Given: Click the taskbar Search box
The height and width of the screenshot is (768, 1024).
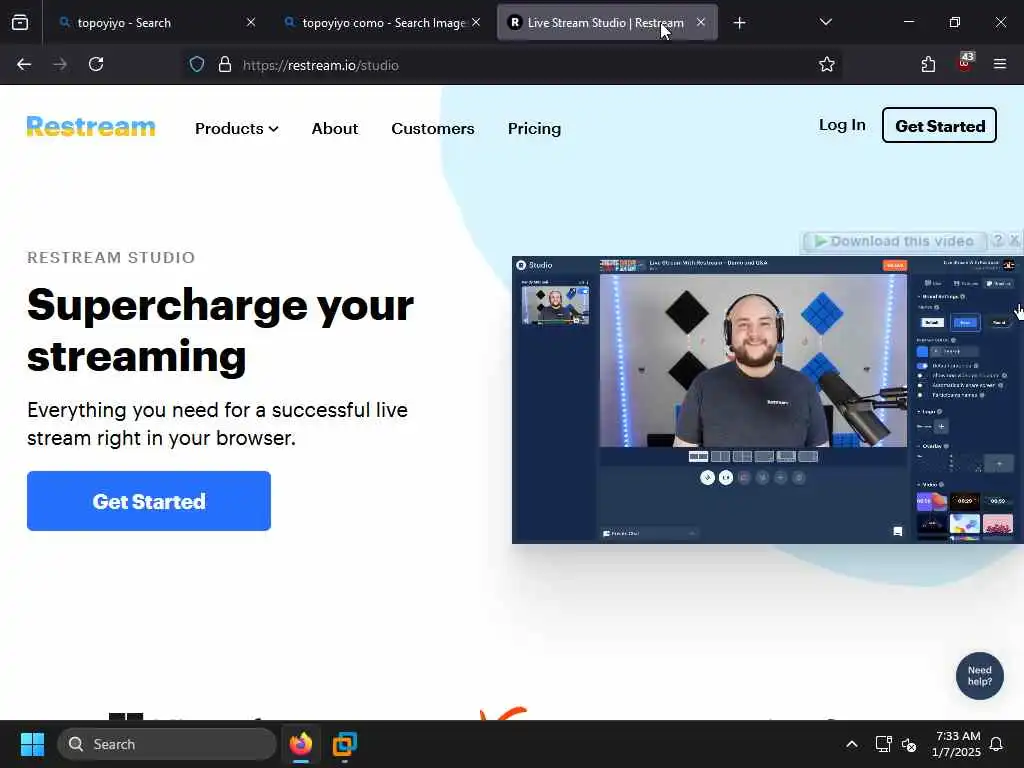Looking at the screenshot, I should click(x=167, y=744).
